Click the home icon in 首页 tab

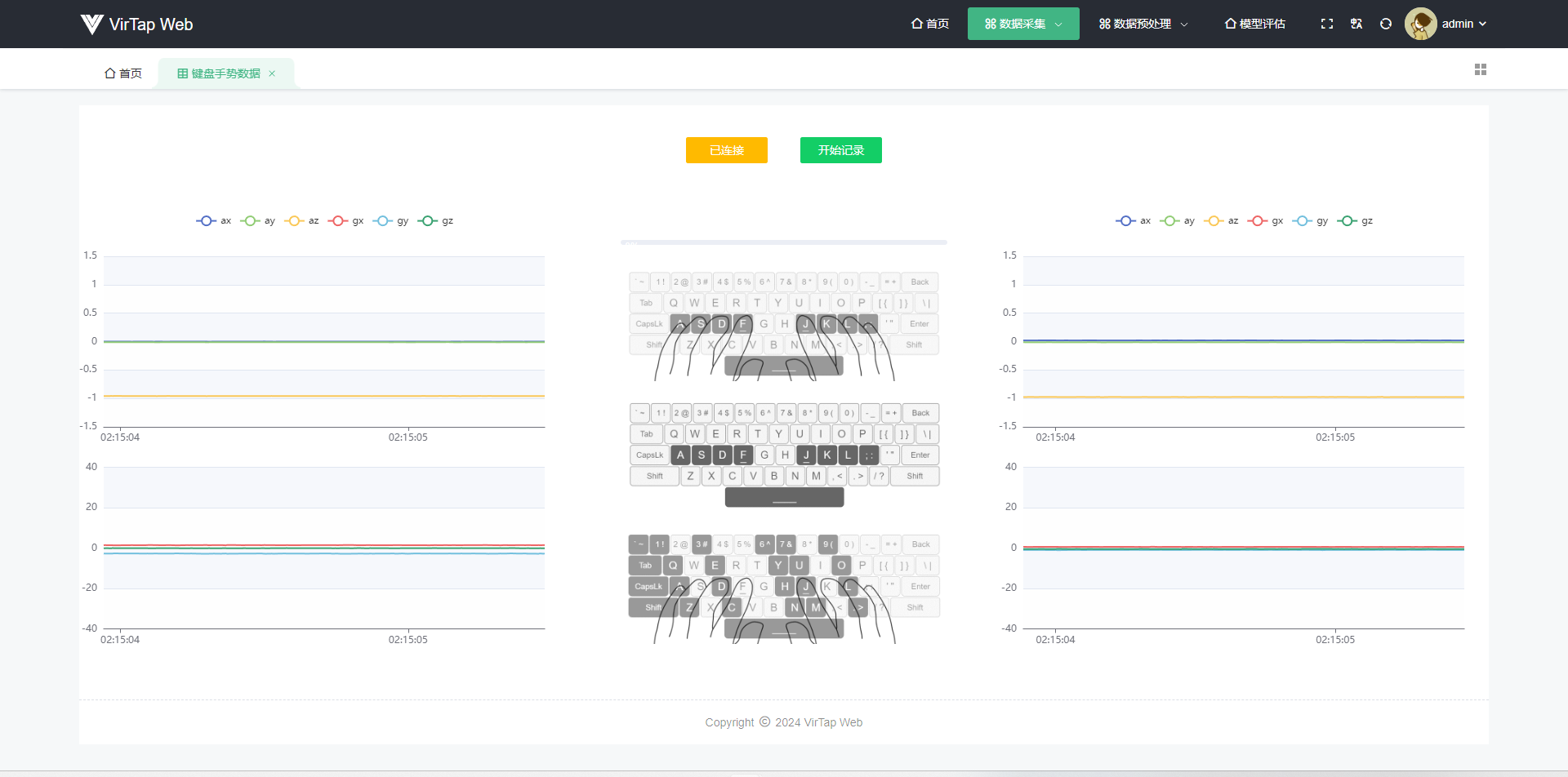tap(110, 73)
